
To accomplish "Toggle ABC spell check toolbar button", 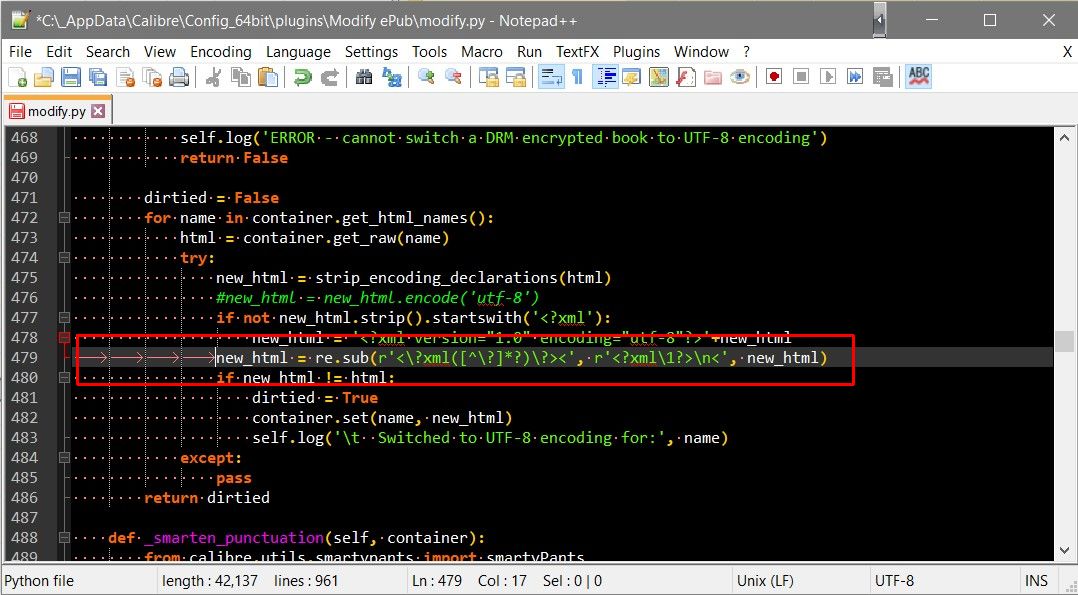I will click(x=918, y=77).
